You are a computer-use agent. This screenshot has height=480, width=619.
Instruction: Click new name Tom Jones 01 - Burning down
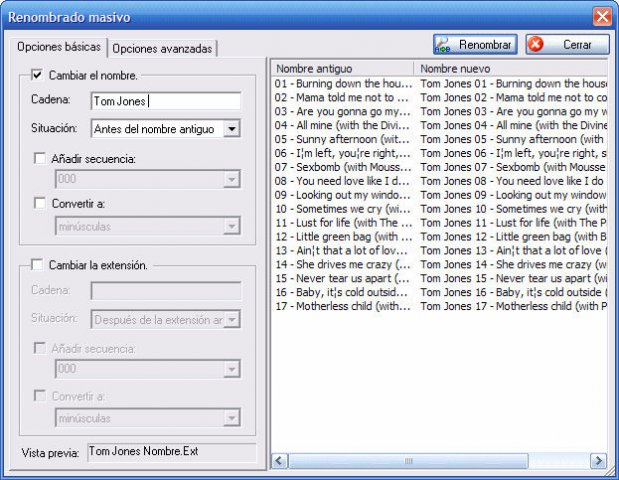point(513,84)
